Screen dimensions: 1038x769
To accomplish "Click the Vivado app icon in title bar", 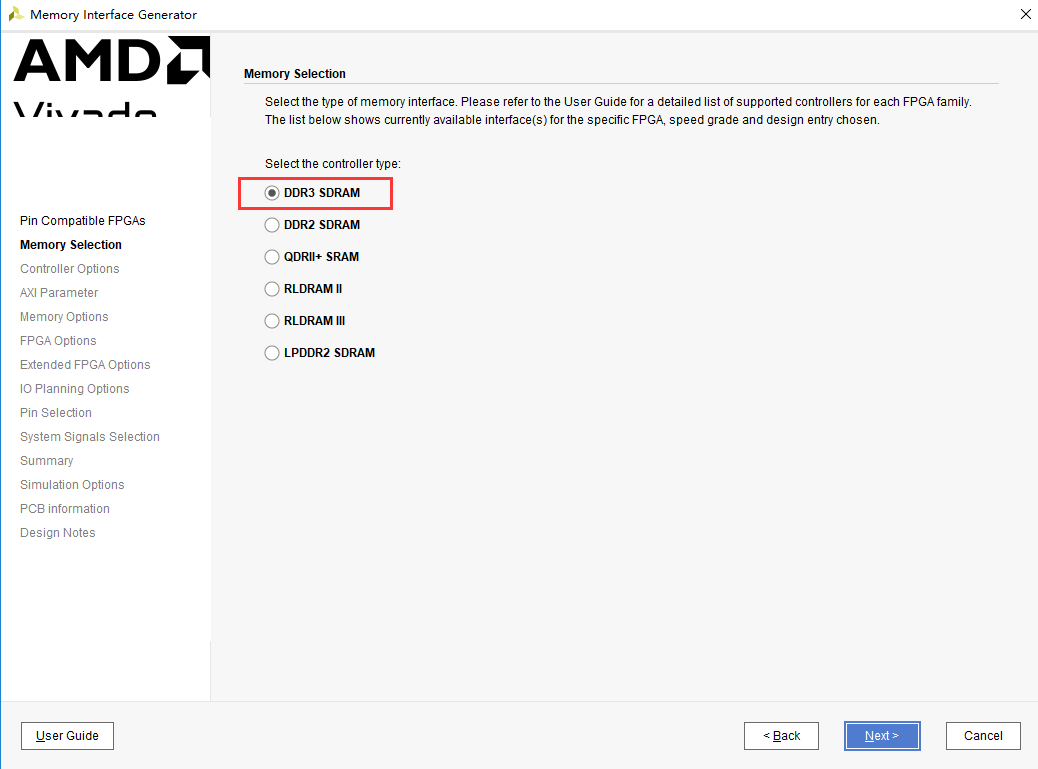I will click(16, 14).
